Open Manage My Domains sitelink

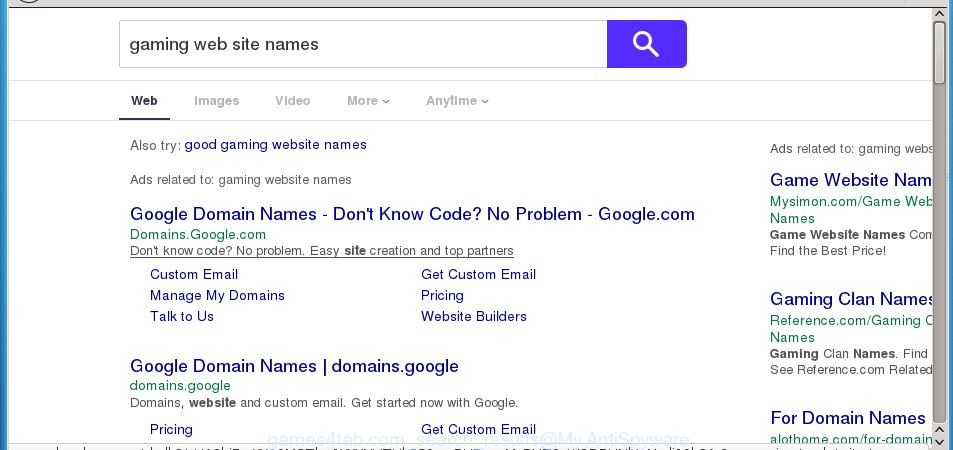click(217, 296)
